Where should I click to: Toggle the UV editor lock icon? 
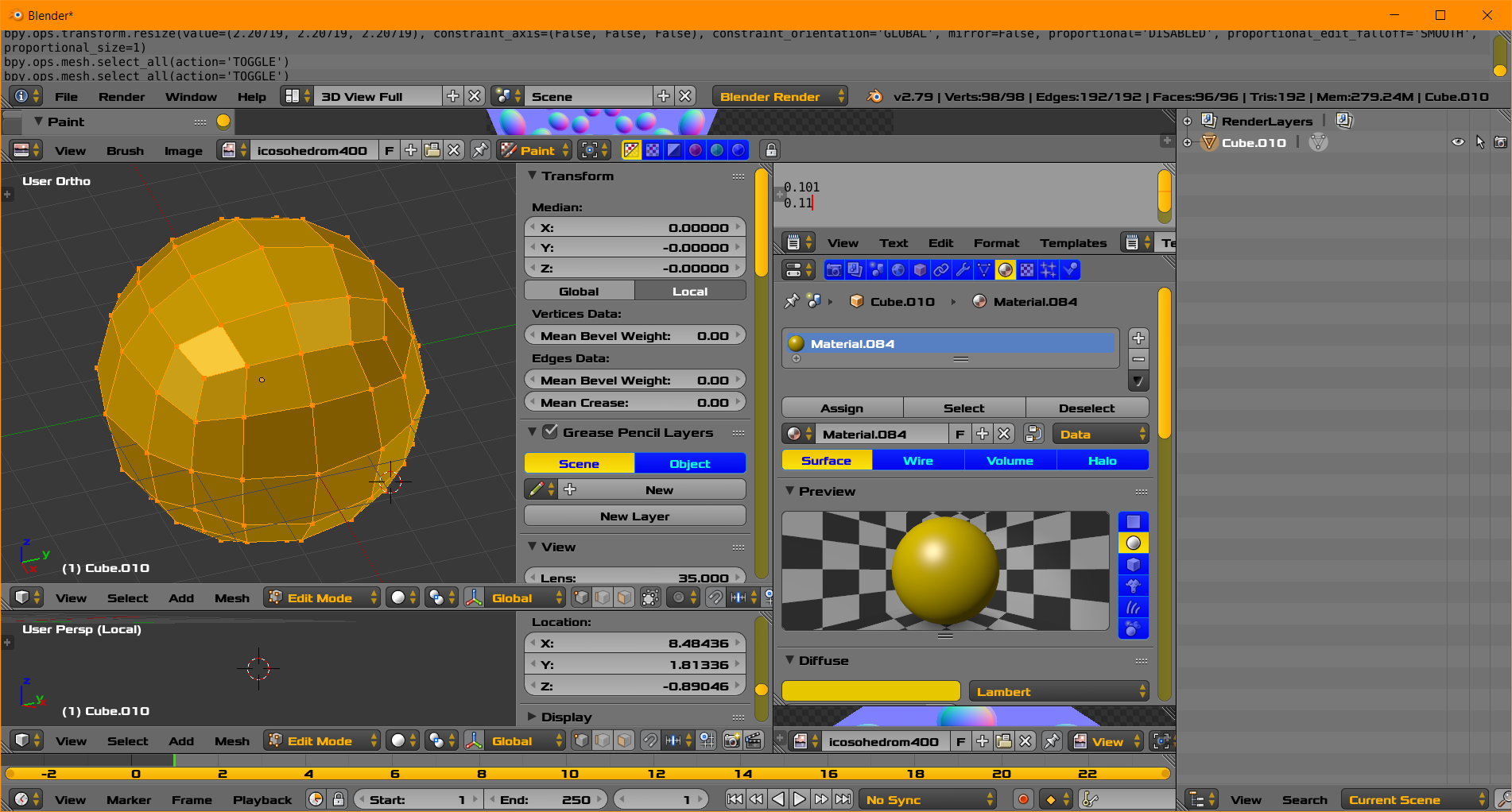pyautogui.click(x=770, y=150)
